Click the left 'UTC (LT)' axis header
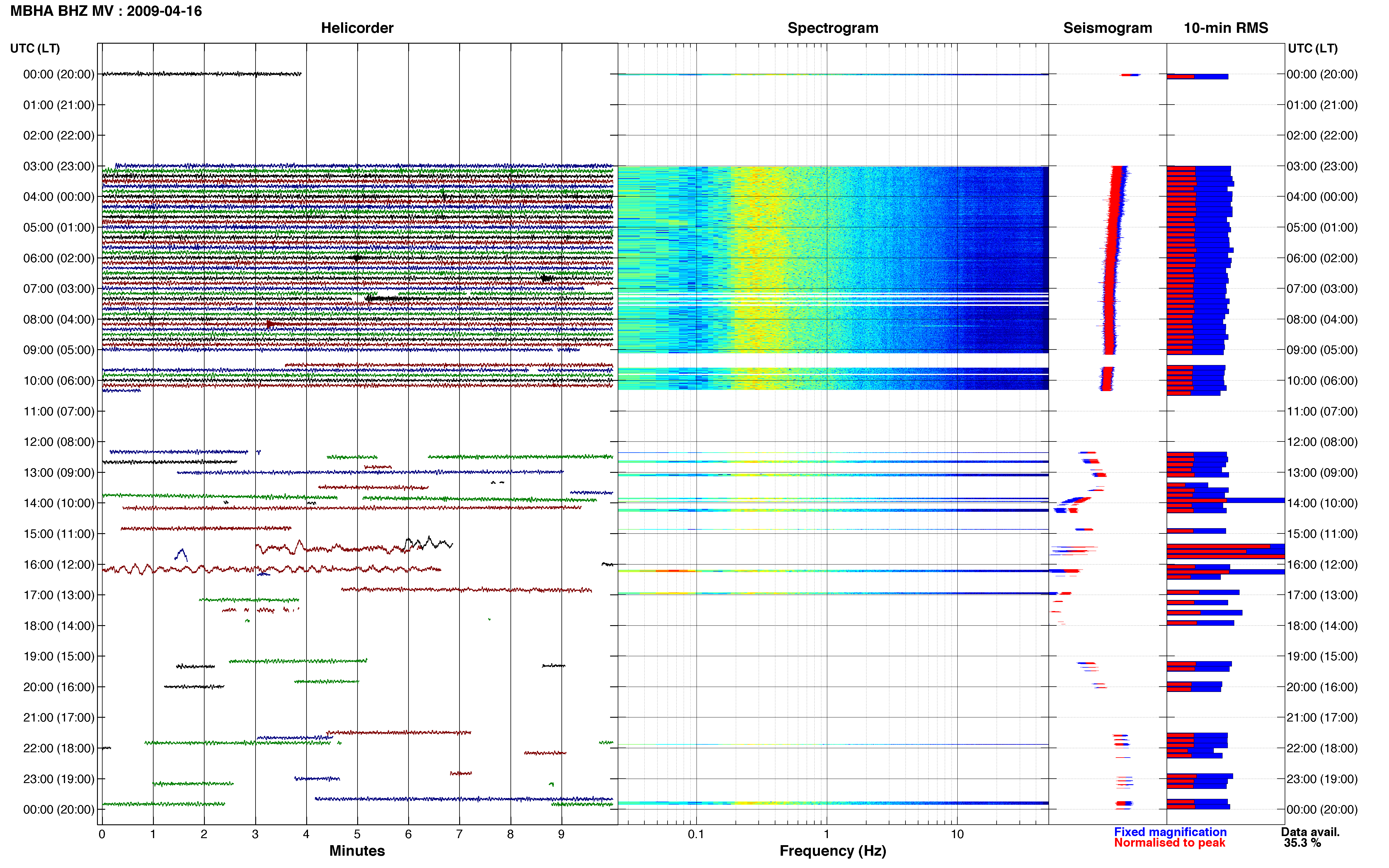Viewport: 1389px width, 868px height. [35, 48]
